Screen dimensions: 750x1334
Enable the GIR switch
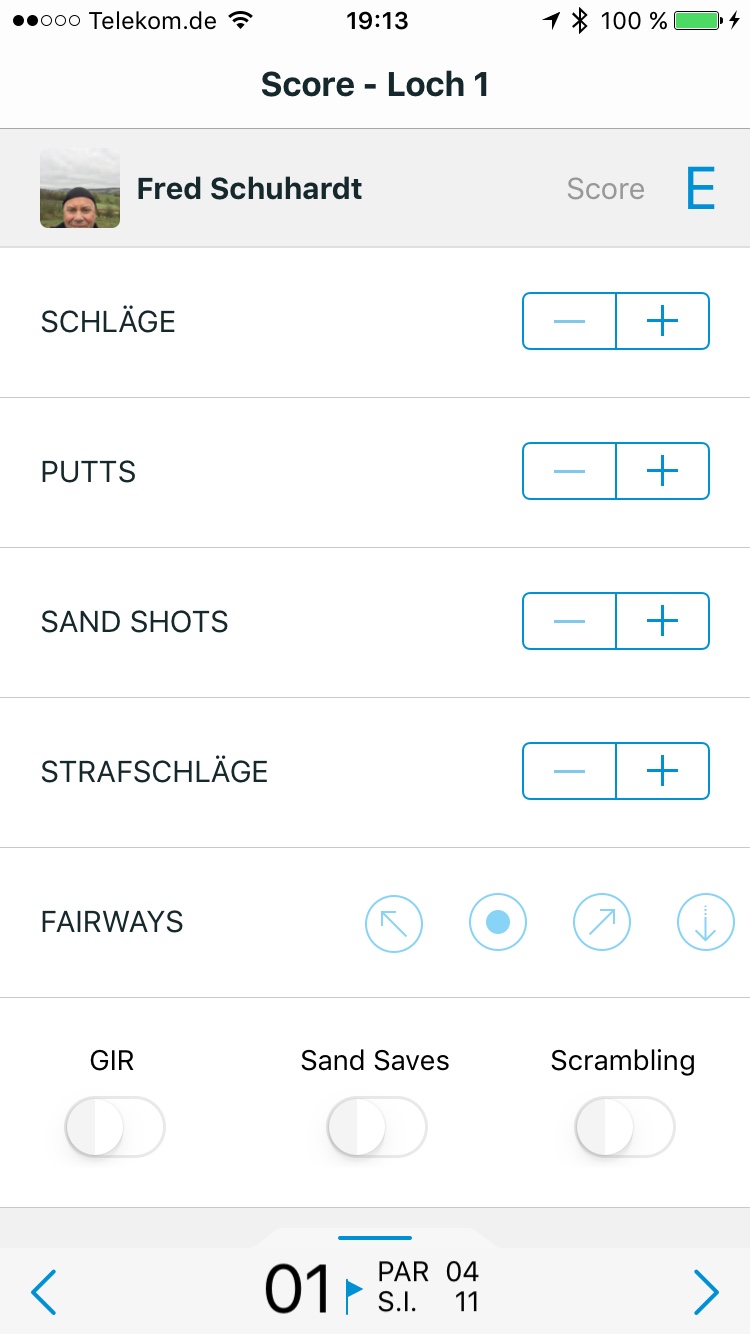tap(115, 1127)
